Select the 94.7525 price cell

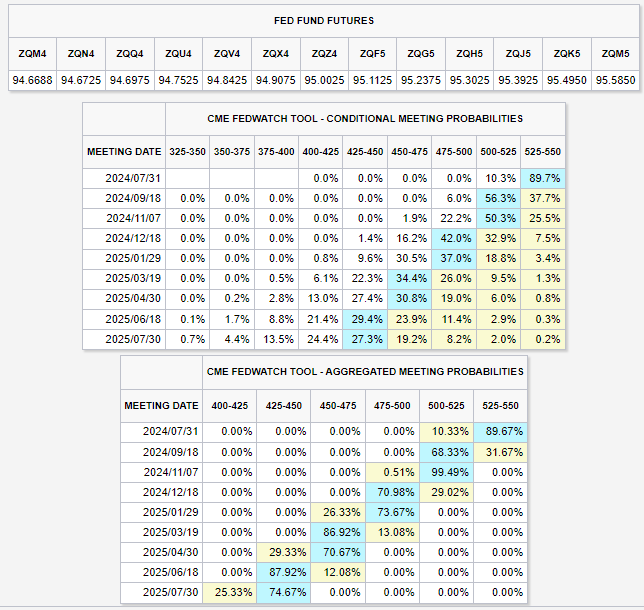click(x=178, y=80)
